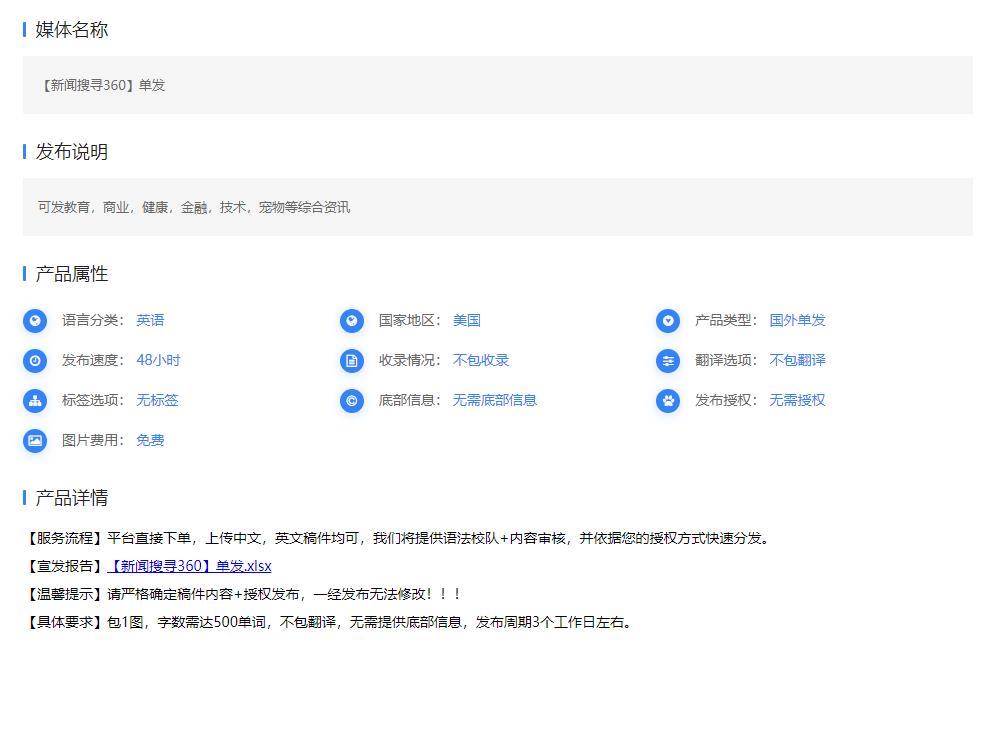
Task: Click the 产品类型 label
Action: pos(725,320)
